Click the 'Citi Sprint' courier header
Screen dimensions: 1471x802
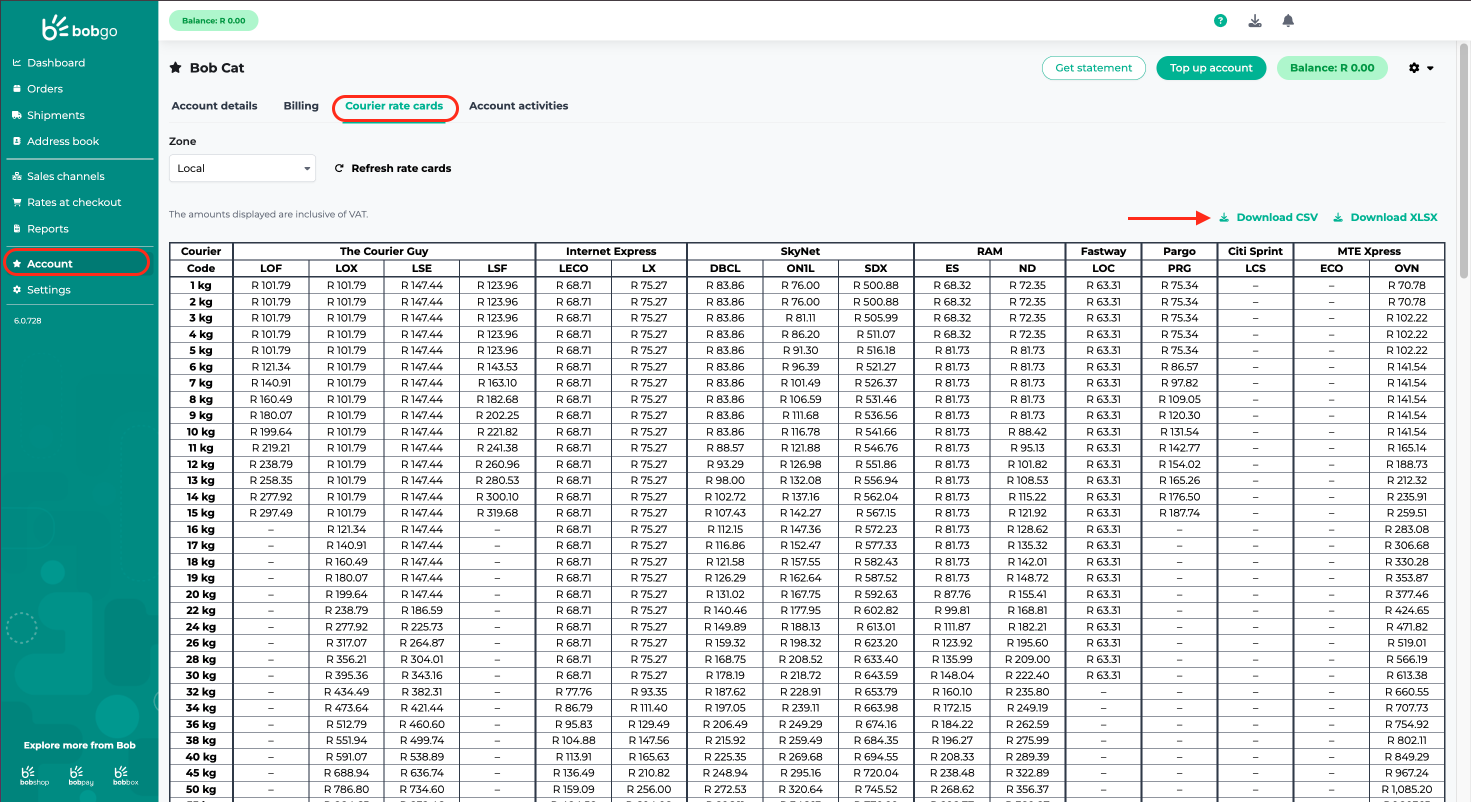coord(1255,251)
